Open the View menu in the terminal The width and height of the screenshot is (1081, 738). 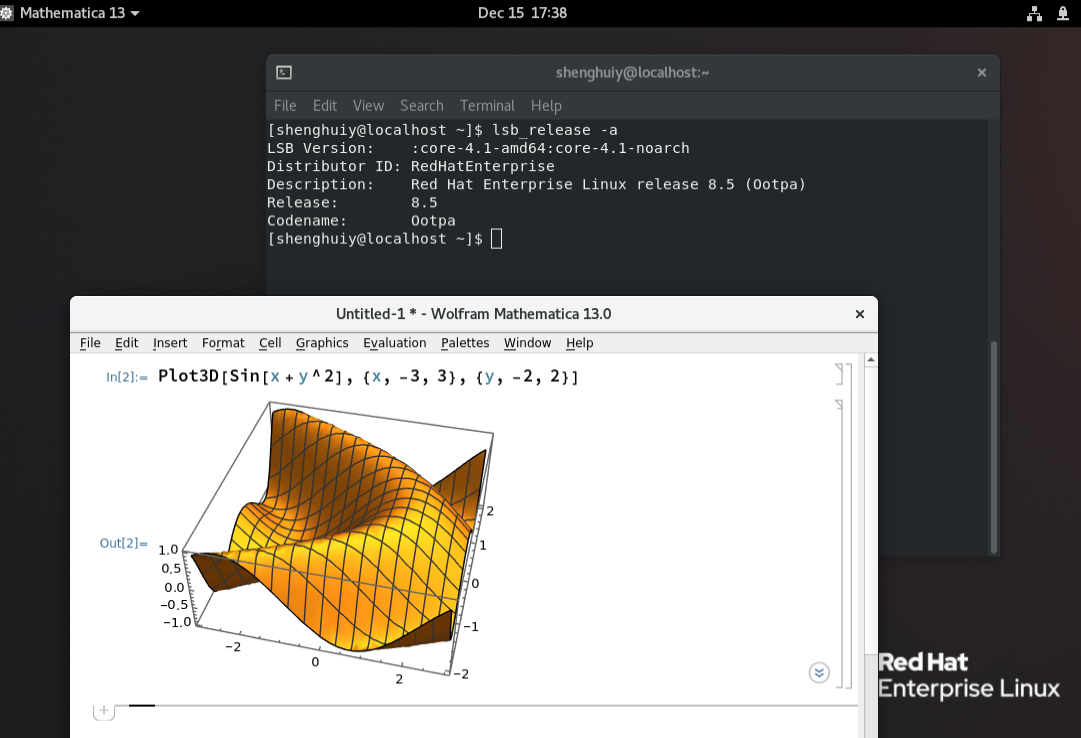click(368, 106)
